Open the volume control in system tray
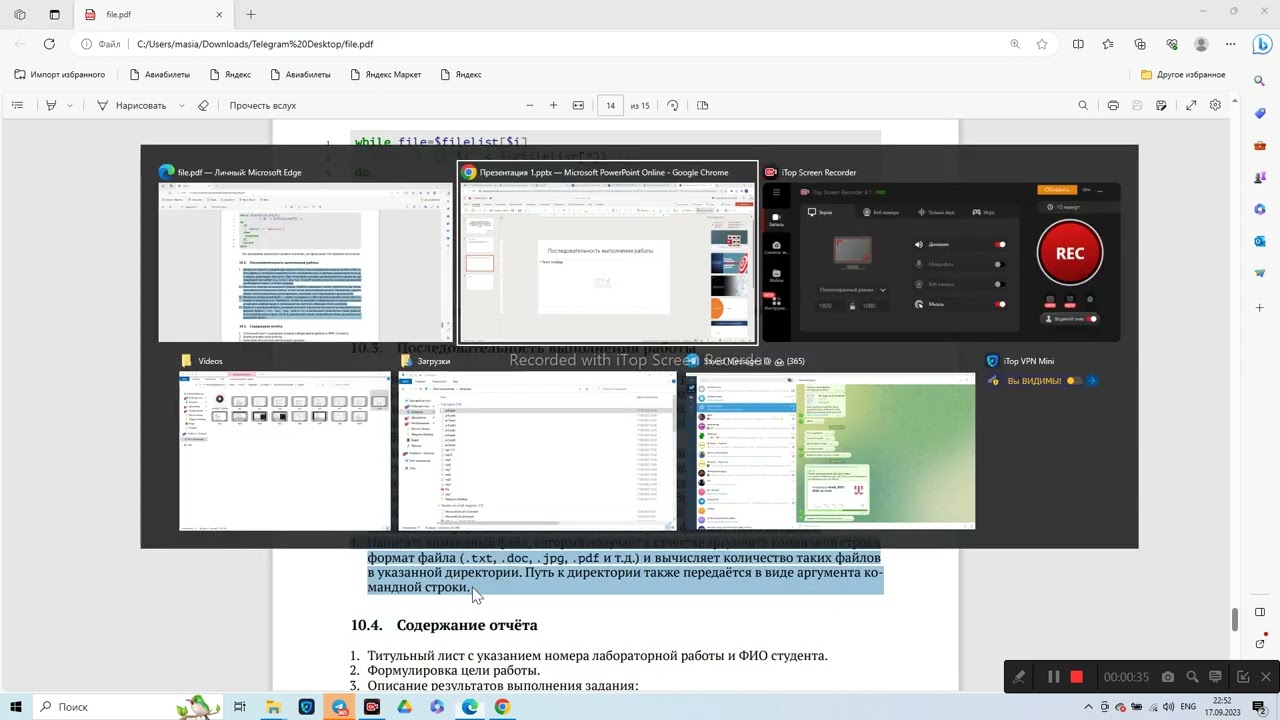 (x=1167, y=707)
